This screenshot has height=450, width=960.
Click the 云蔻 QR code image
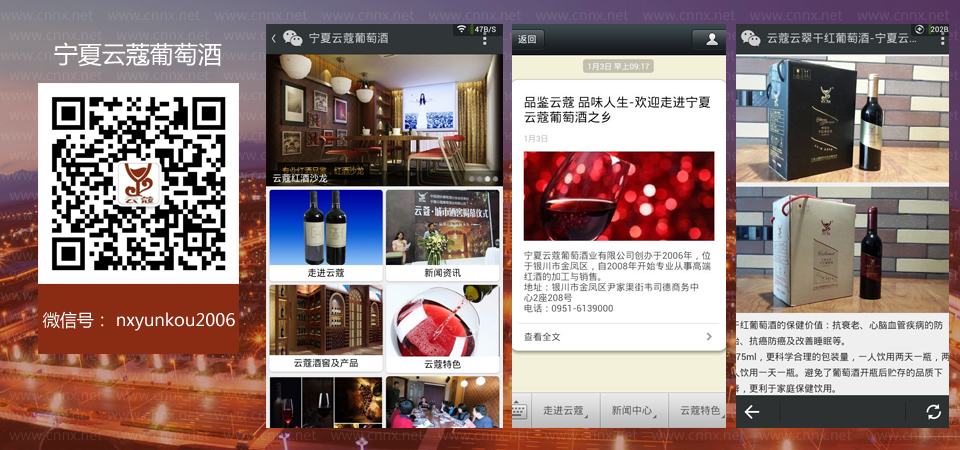click(x=138, y=184)
